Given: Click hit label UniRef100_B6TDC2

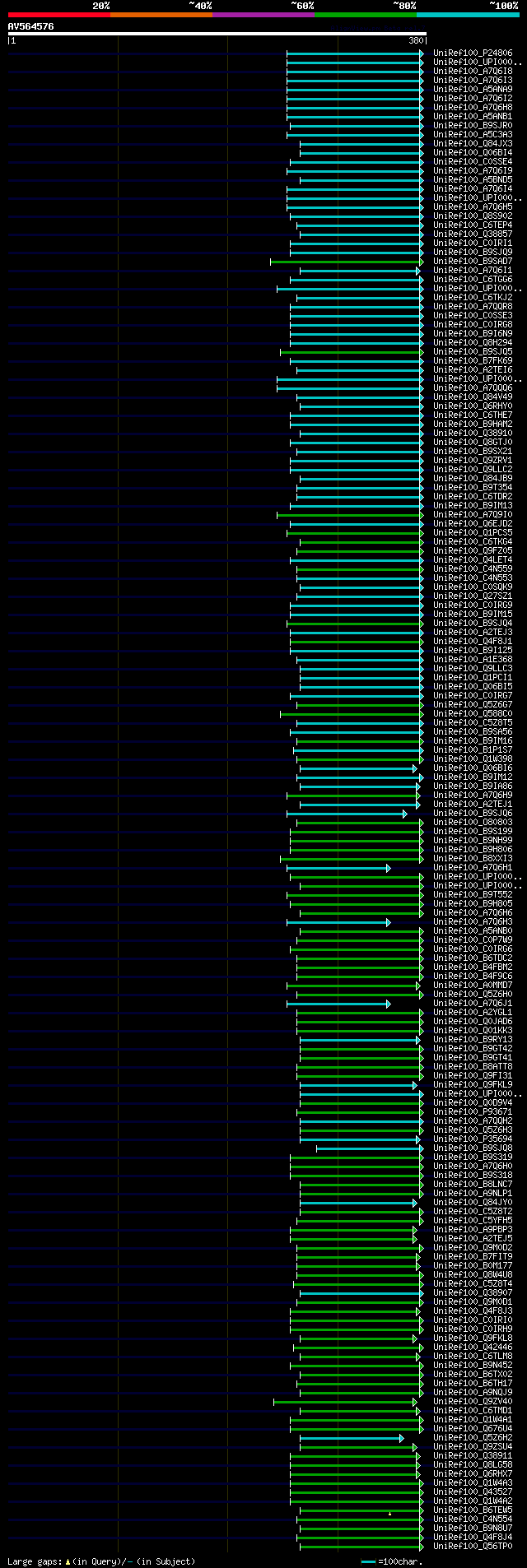Looking at the screenshot, I should 473,958.
